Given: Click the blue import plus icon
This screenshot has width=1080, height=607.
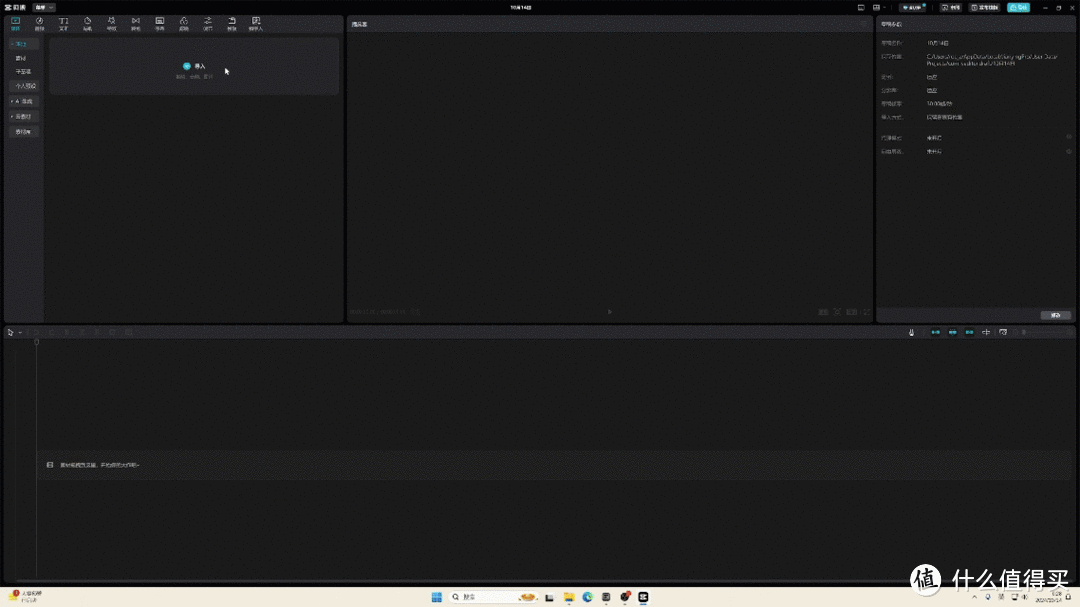Looking at the screenshot, I should click(x=187, y=66).
